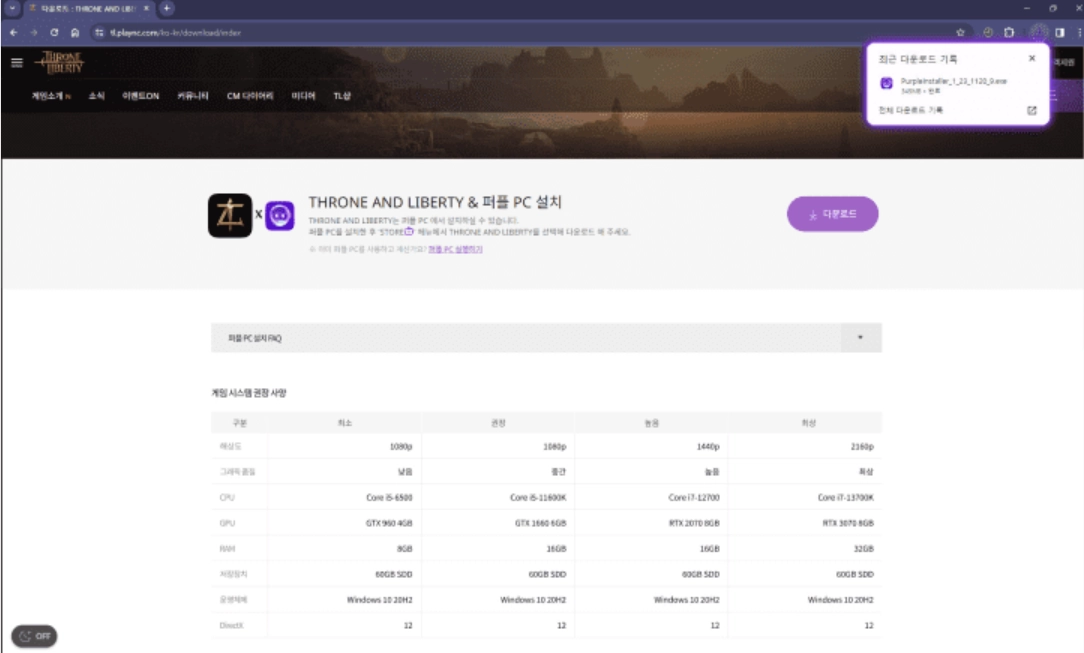Click the purple download button
Image resolution: width=1084 pixels, height=653 pixels.
coord(832,214)
